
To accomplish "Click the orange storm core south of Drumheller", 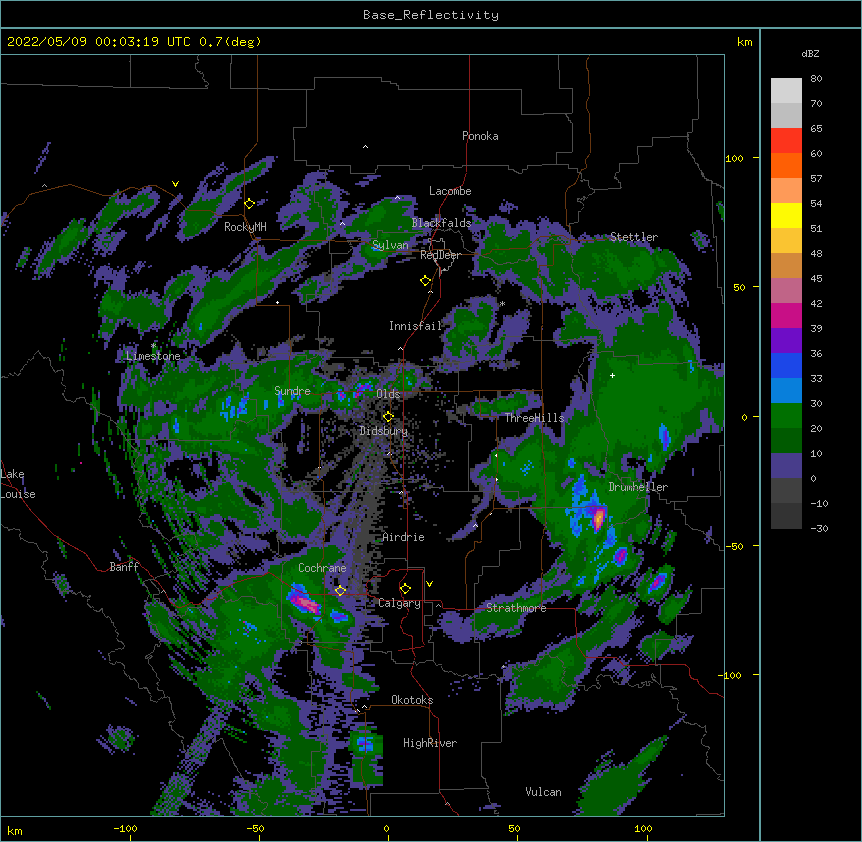I will point(599,518).
